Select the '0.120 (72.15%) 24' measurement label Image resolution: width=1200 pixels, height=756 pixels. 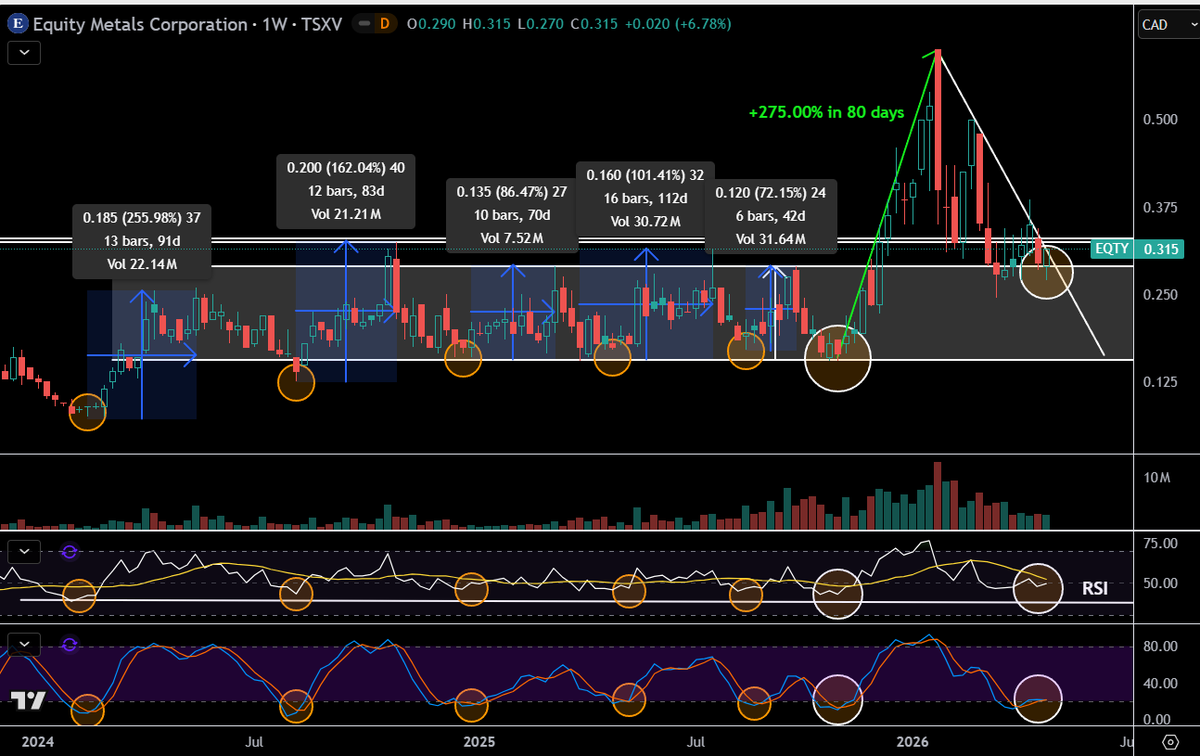tap(770, 192)
